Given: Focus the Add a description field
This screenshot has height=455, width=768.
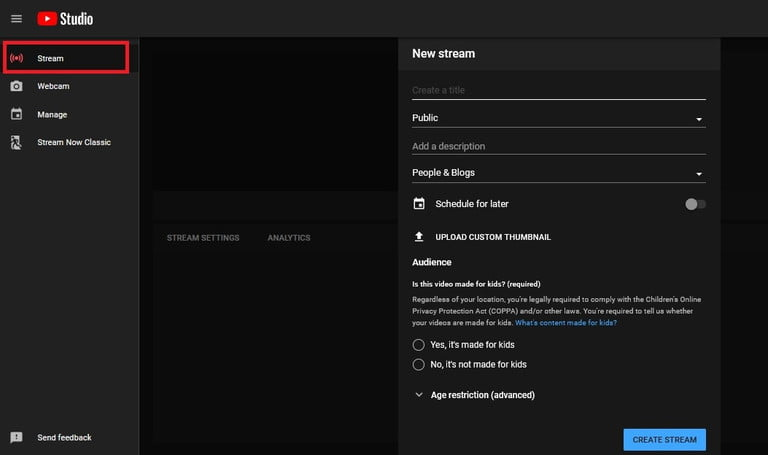Looking at the screenshot, I should click(559, 146).
